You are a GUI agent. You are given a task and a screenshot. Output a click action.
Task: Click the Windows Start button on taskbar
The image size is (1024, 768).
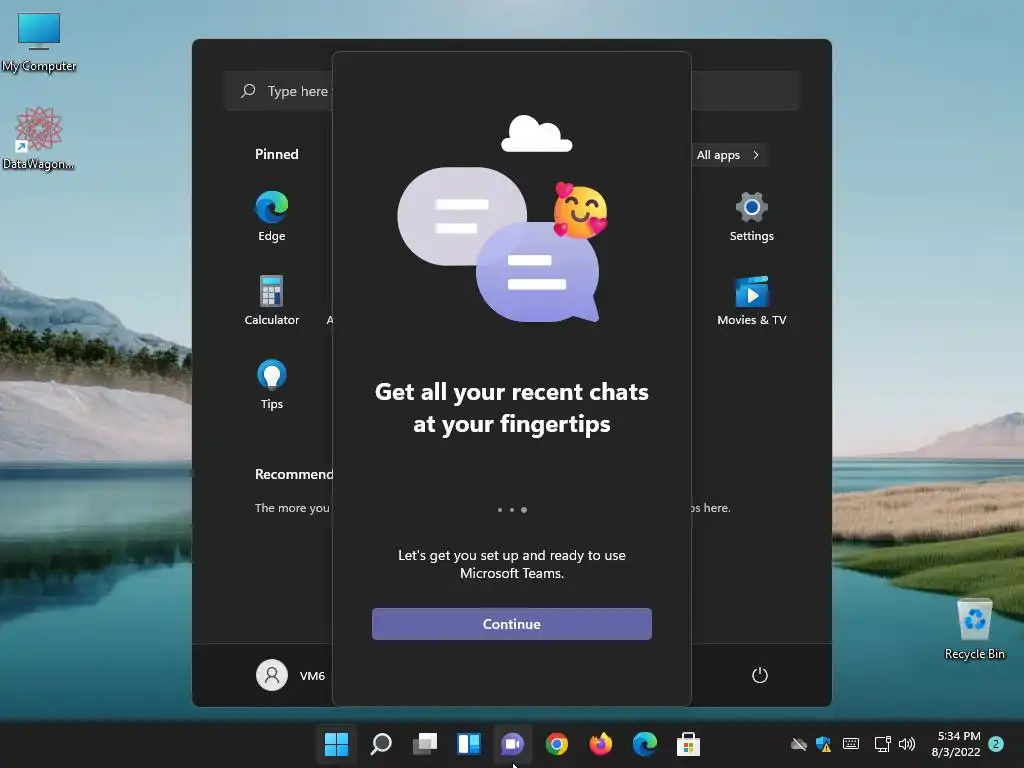click(x=336, y=744)
